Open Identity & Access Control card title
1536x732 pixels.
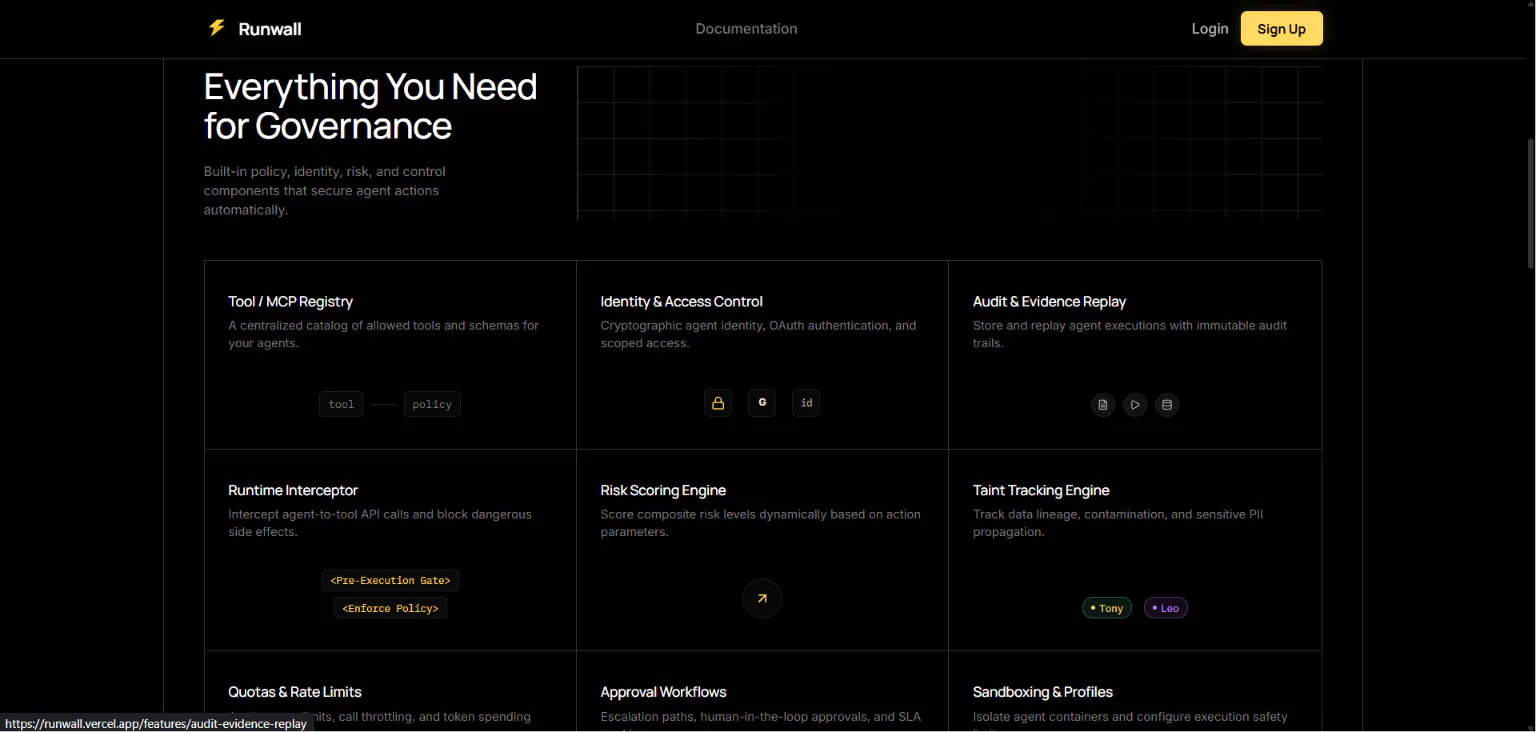click(x=682, y=301)
